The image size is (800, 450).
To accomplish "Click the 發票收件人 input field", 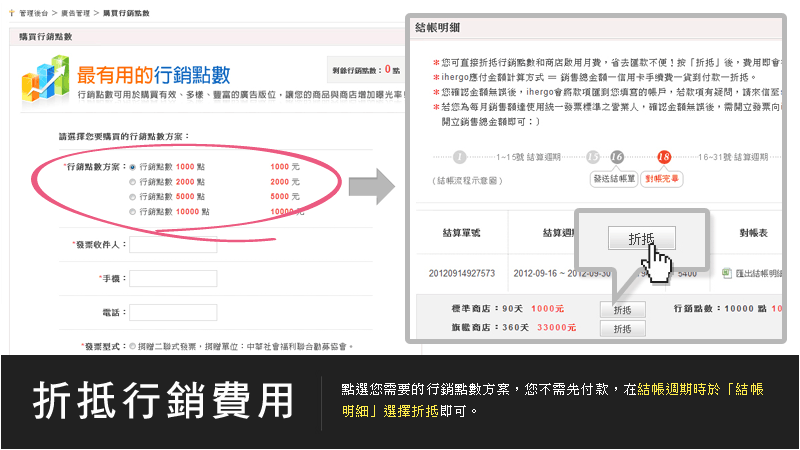I will pyautogui.click(x=173, y=245).
